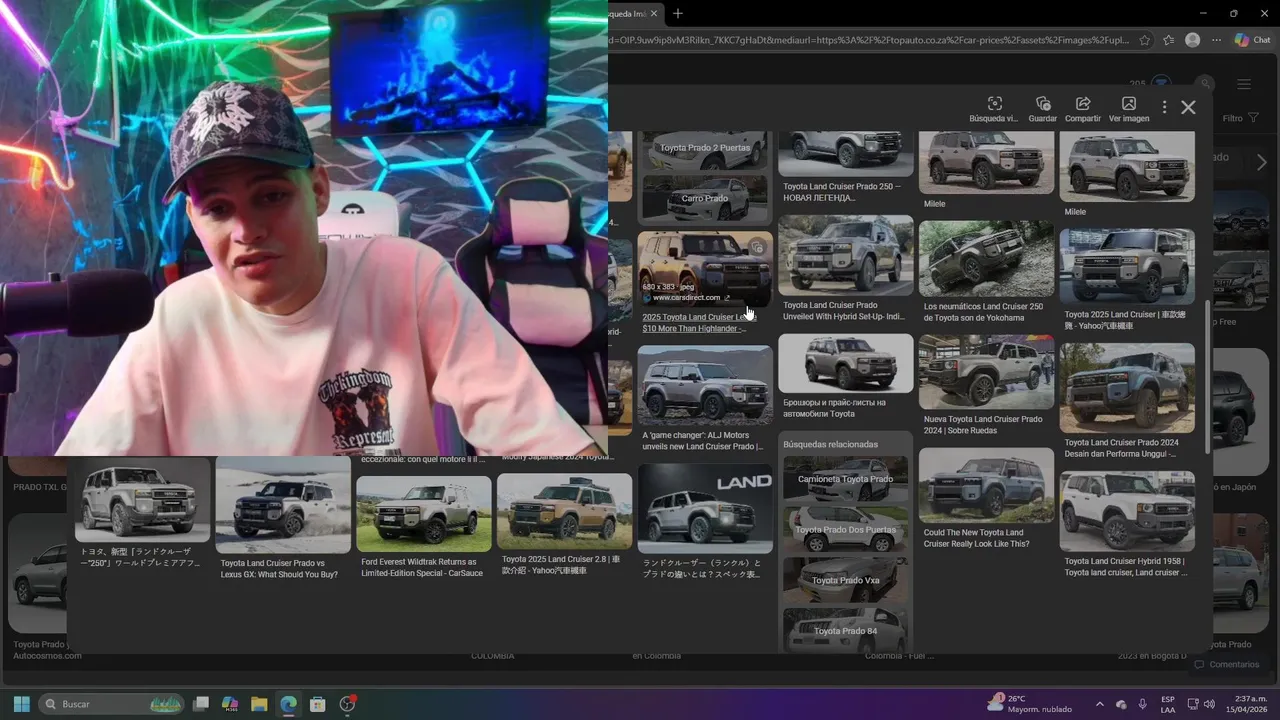Open the related search Camioneta Toyota Prado

click(845, 479)
